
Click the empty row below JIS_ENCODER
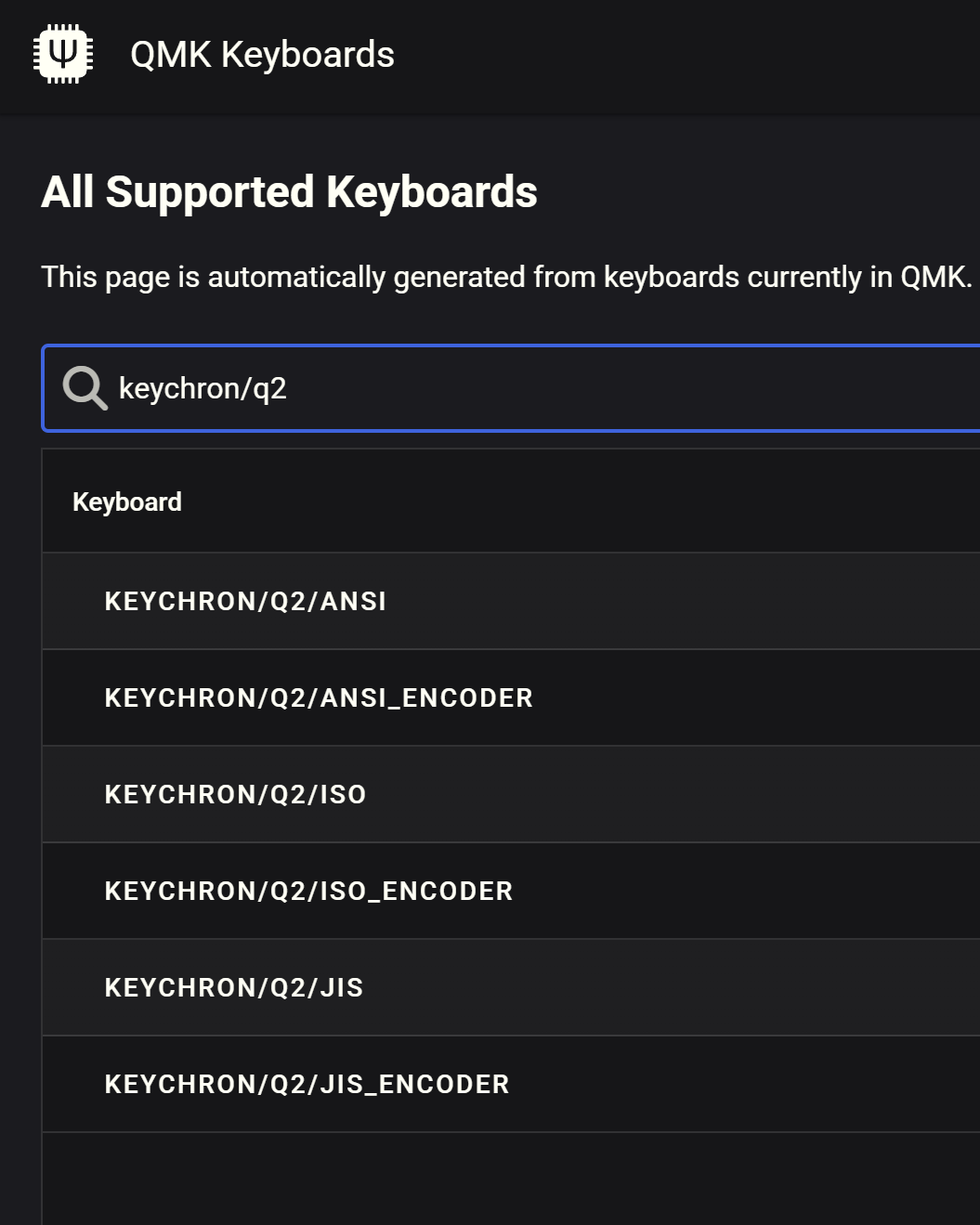pyautogui.click(x=511, y=1178)
